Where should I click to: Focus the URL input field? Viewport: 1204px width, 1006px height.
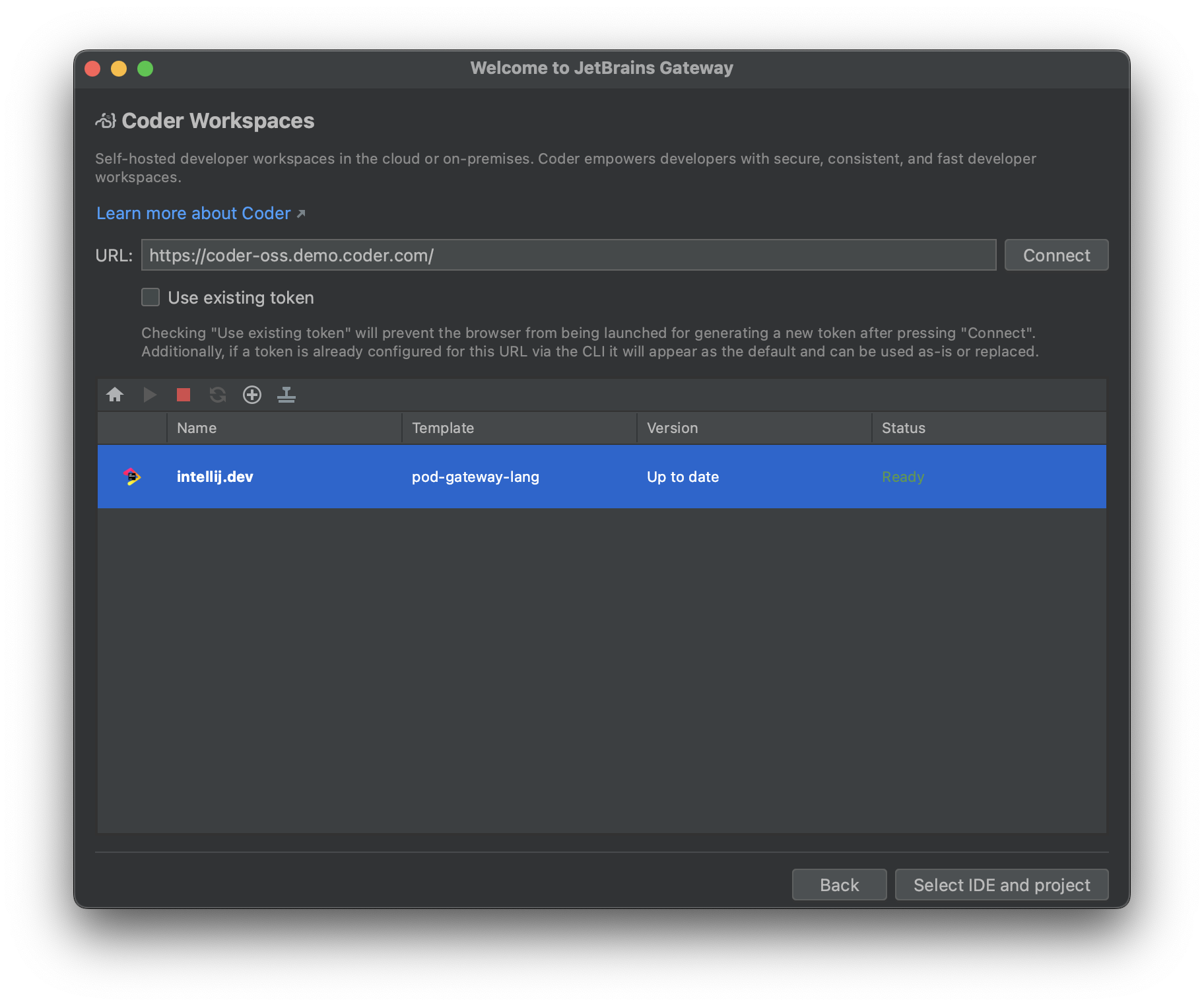pos(568,255)
